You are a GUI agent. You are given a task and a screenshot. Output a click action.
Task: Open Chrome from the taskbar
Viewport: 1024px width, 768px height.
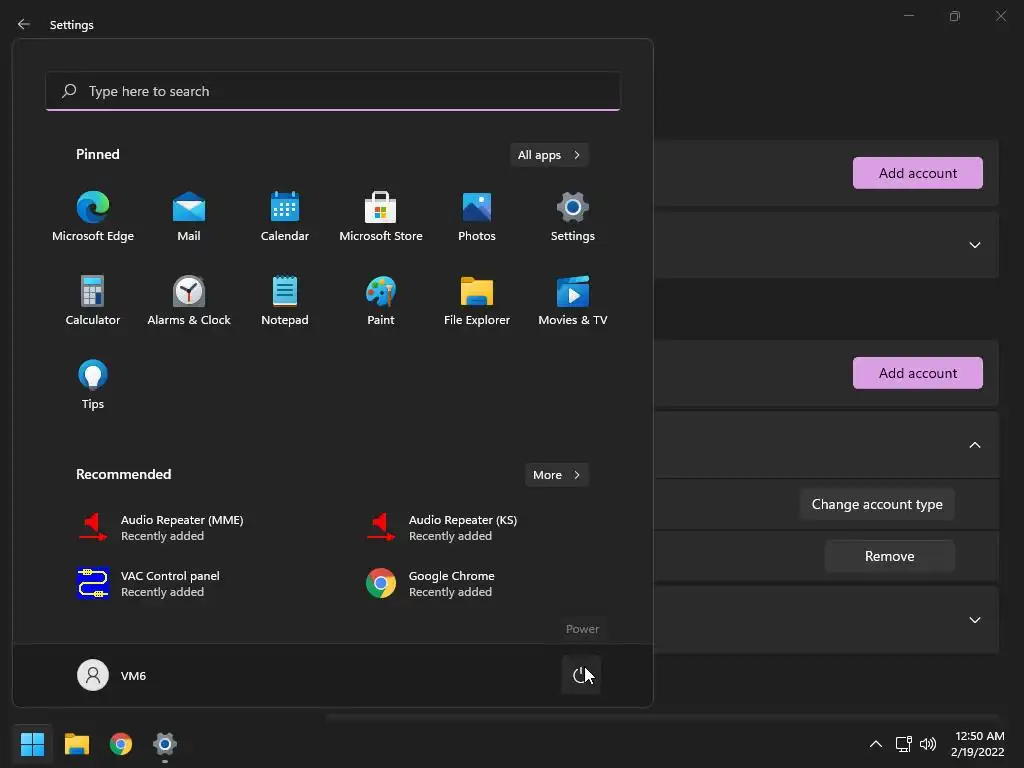pos(121,744)
